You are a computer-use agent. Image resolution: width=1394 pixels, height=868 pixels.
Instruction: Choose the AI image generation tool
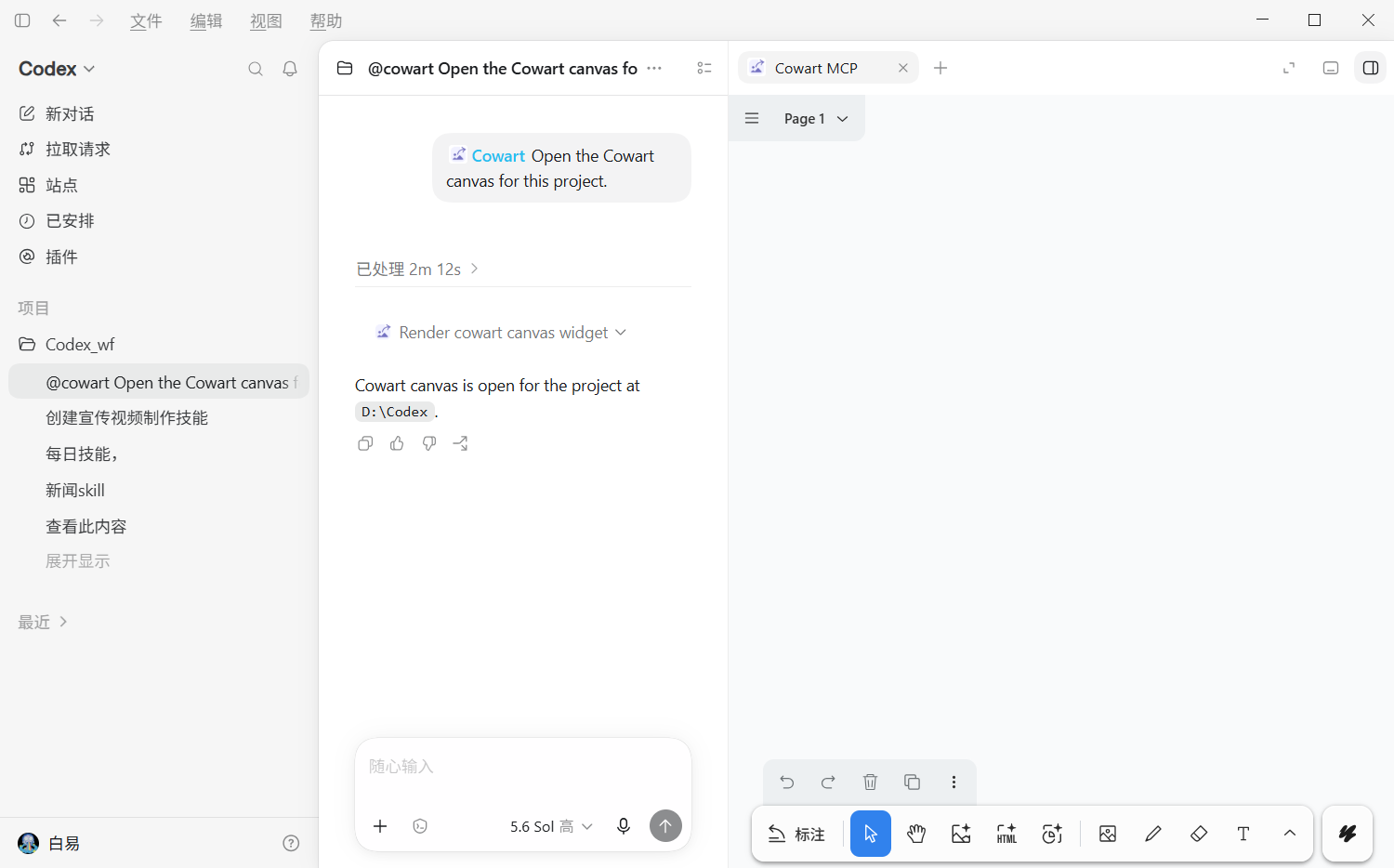tap(961, 834)
